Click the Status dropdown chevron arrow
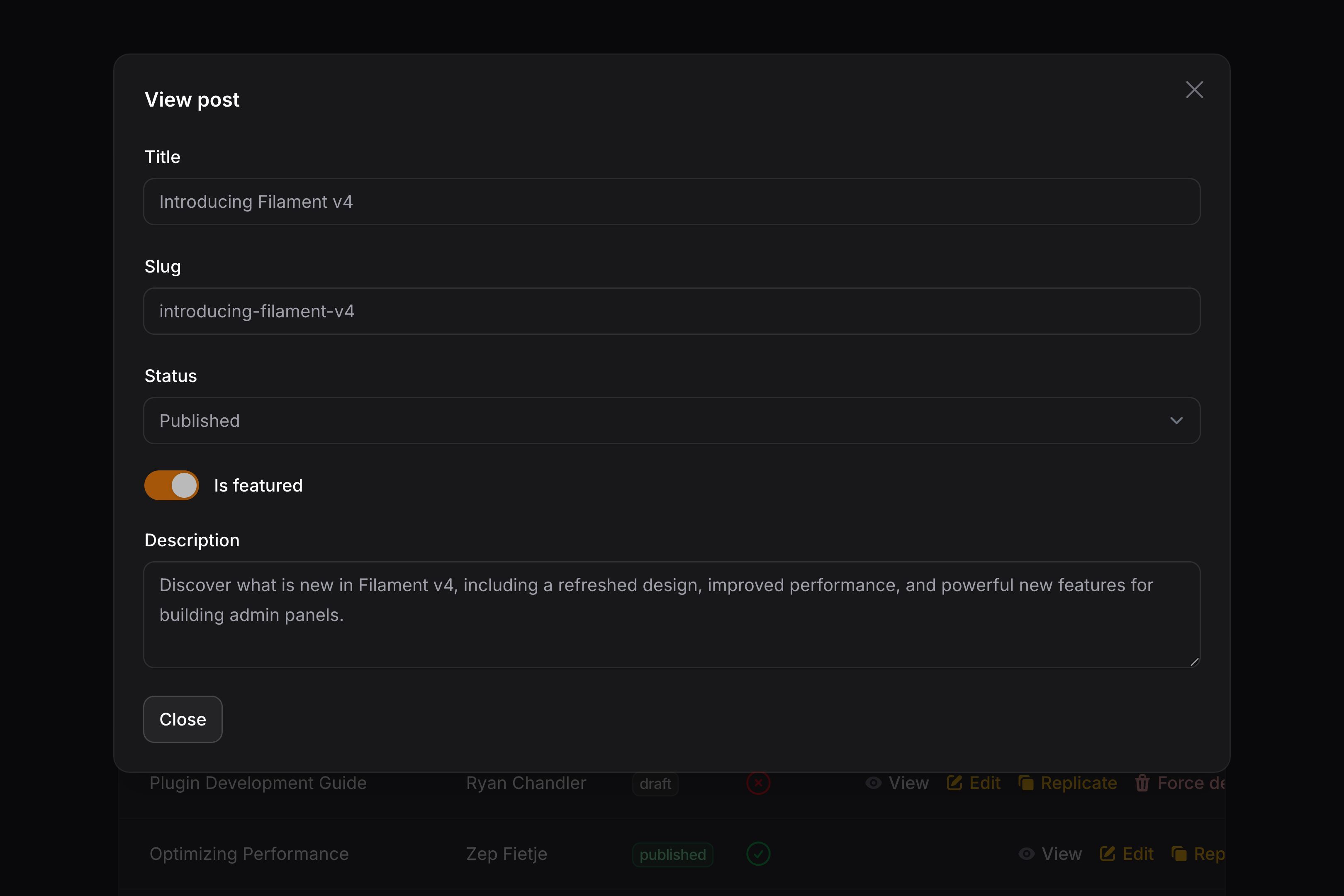The height and width of the screenshot is (896, 1344). pyautogui.click(x=1176, y=421)
